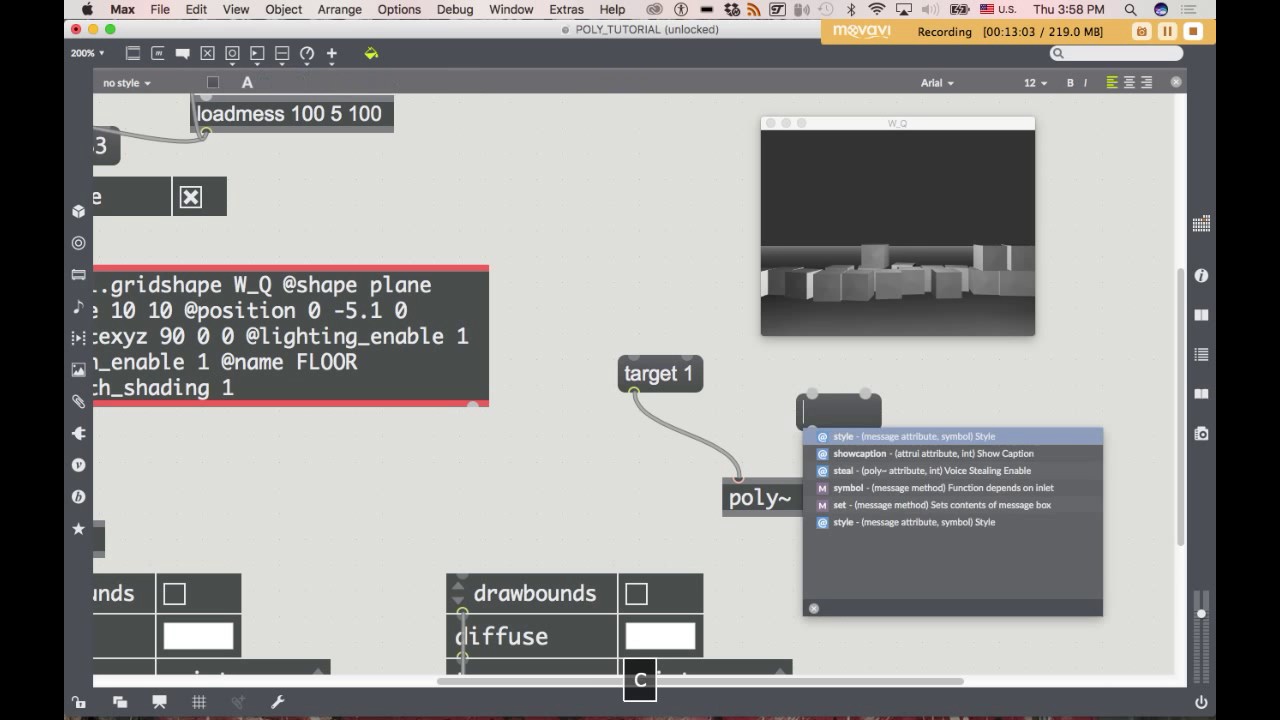The height and width of the screenshot is (720, 1280).
Task: Open the Video sidebar icon
Action: 79,338
